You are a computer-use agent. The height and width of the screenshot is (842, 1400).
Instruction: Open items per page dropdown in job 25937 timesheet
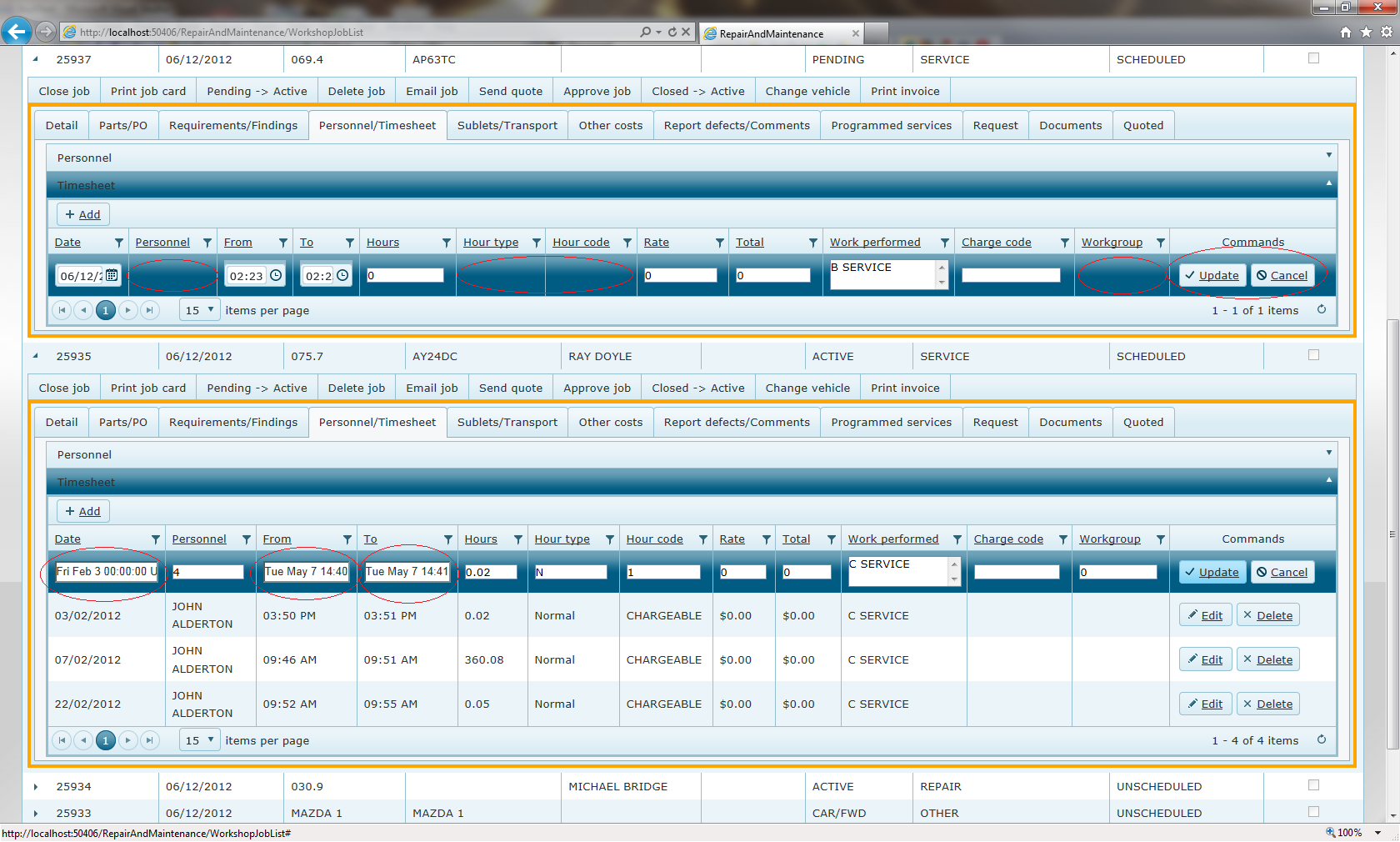(x=200, y=310)
